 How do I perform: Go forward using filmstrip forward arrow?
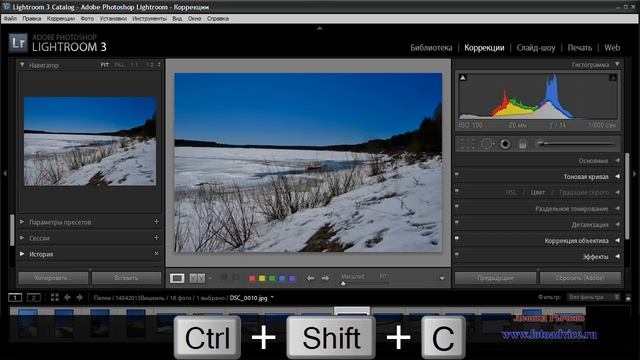pyautogui.click(x=80, y=298)
